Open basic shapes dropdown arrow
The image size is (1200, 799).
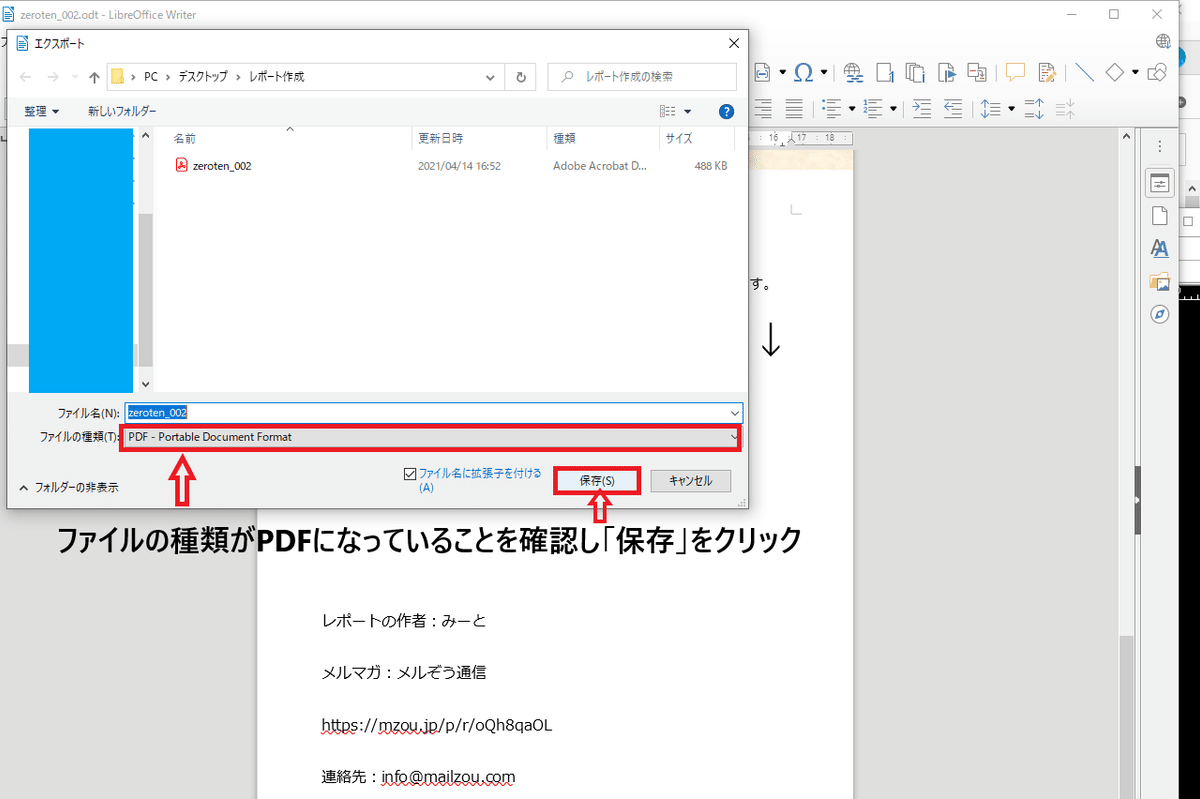(1135, 72)
